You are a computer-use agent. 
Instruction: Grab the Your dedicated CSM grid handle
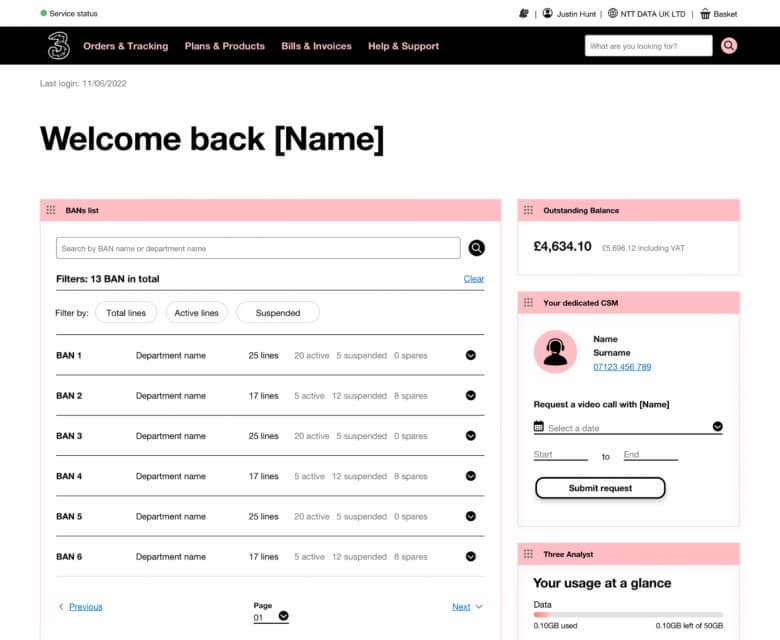pos(528,302)
